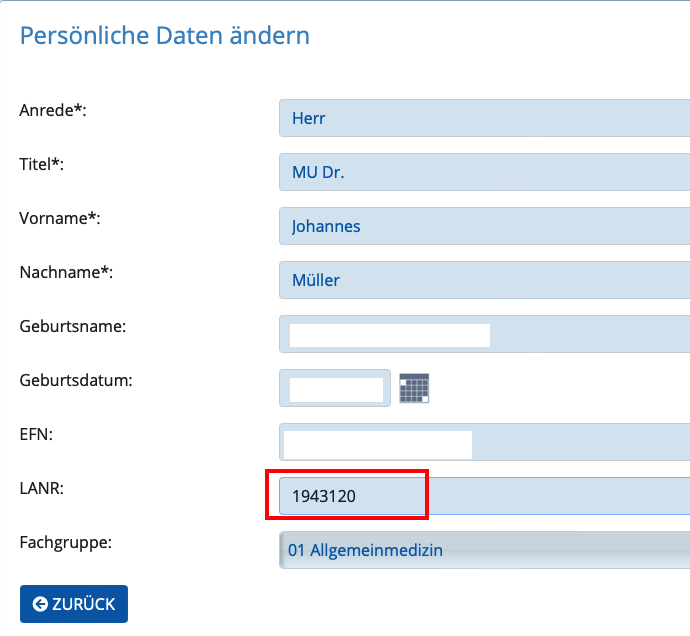Click the 'Nachname*:' label text

pyautogui.click(x=66, y=272)
